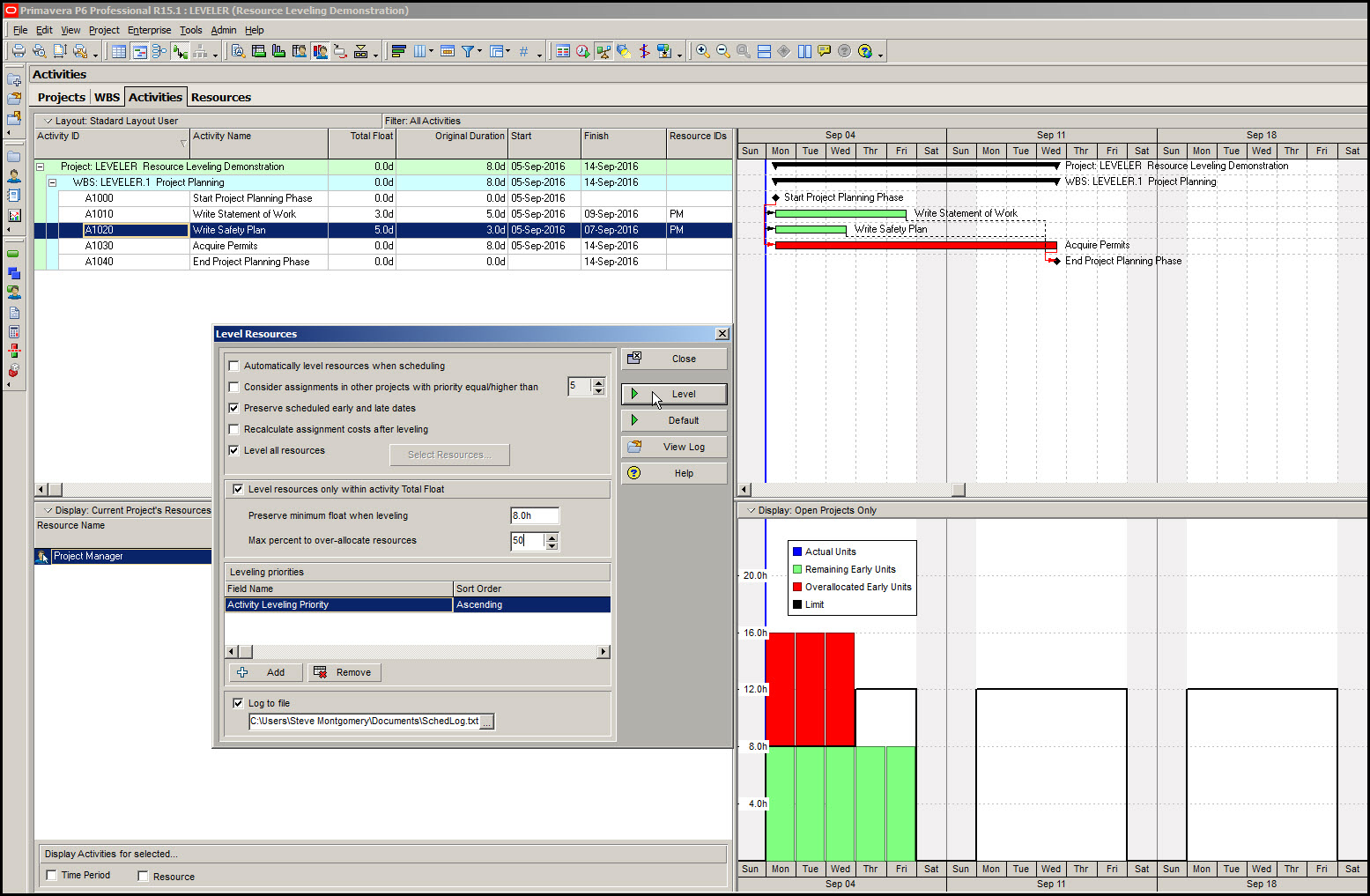Toggle the Preserve scheduled early and late dates checkbox
This screenshot has height=896, width=1370.
coord(233,408)
